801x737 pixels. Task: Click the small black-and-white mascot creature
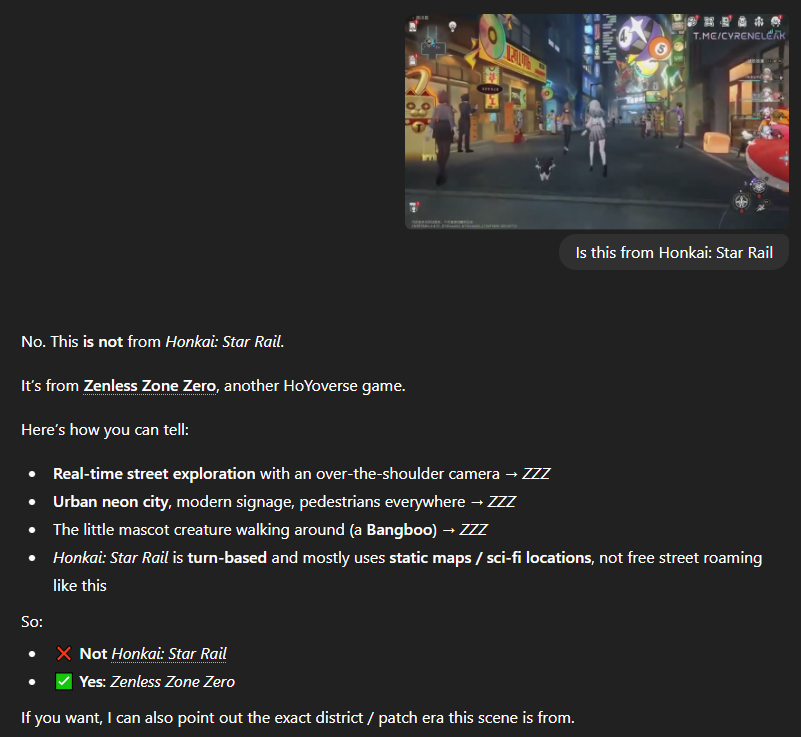tap(545, 168)
